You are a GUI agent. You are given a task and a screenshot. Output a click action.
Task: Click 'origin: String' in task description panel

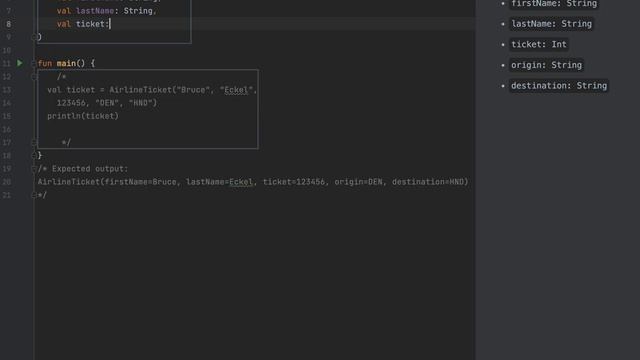pos(547,65)
